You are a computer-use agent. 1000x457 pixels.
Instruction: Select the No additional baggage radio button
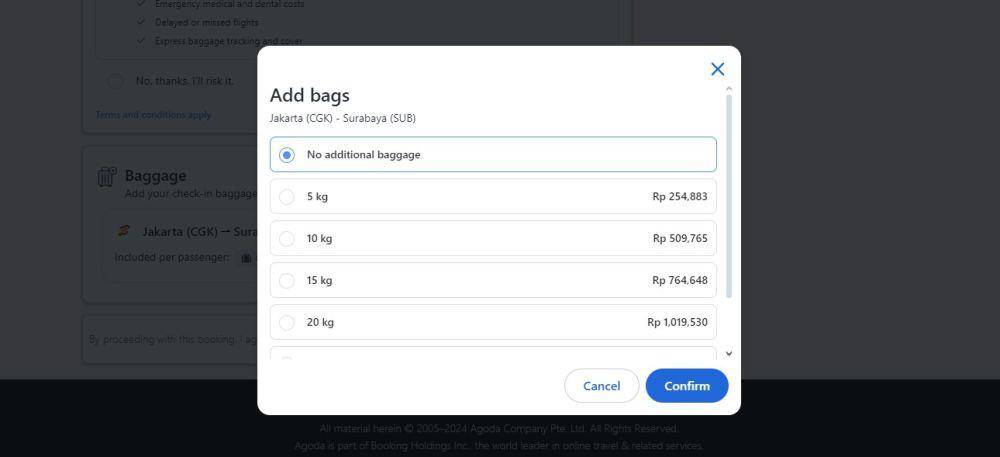(287, 155)
